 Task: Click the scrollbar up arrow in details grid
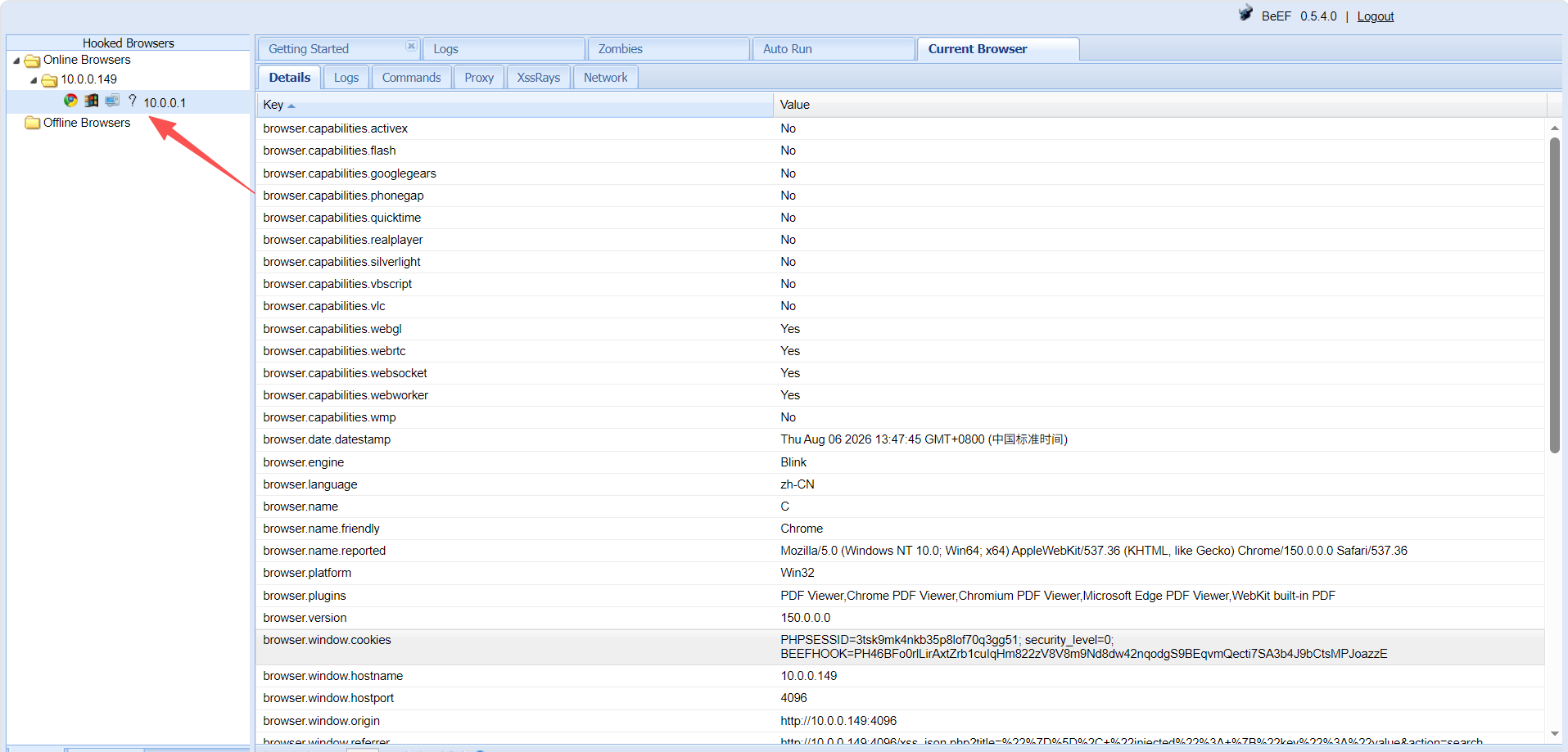click(x=1554, y=128)
